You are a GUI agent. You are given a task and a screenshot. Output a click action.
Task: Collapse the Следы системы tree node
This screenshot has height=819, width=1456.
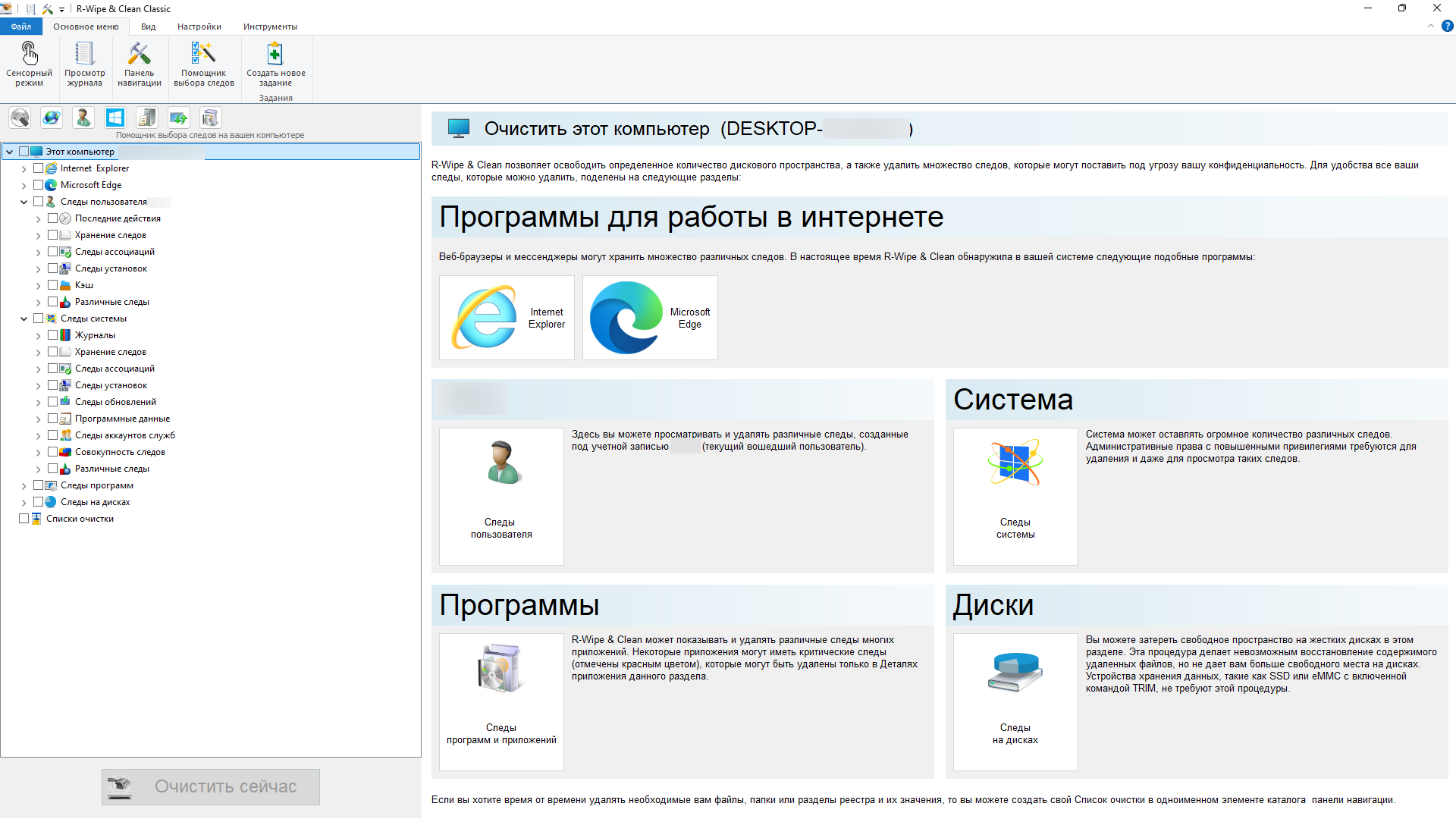coord(24,318)
